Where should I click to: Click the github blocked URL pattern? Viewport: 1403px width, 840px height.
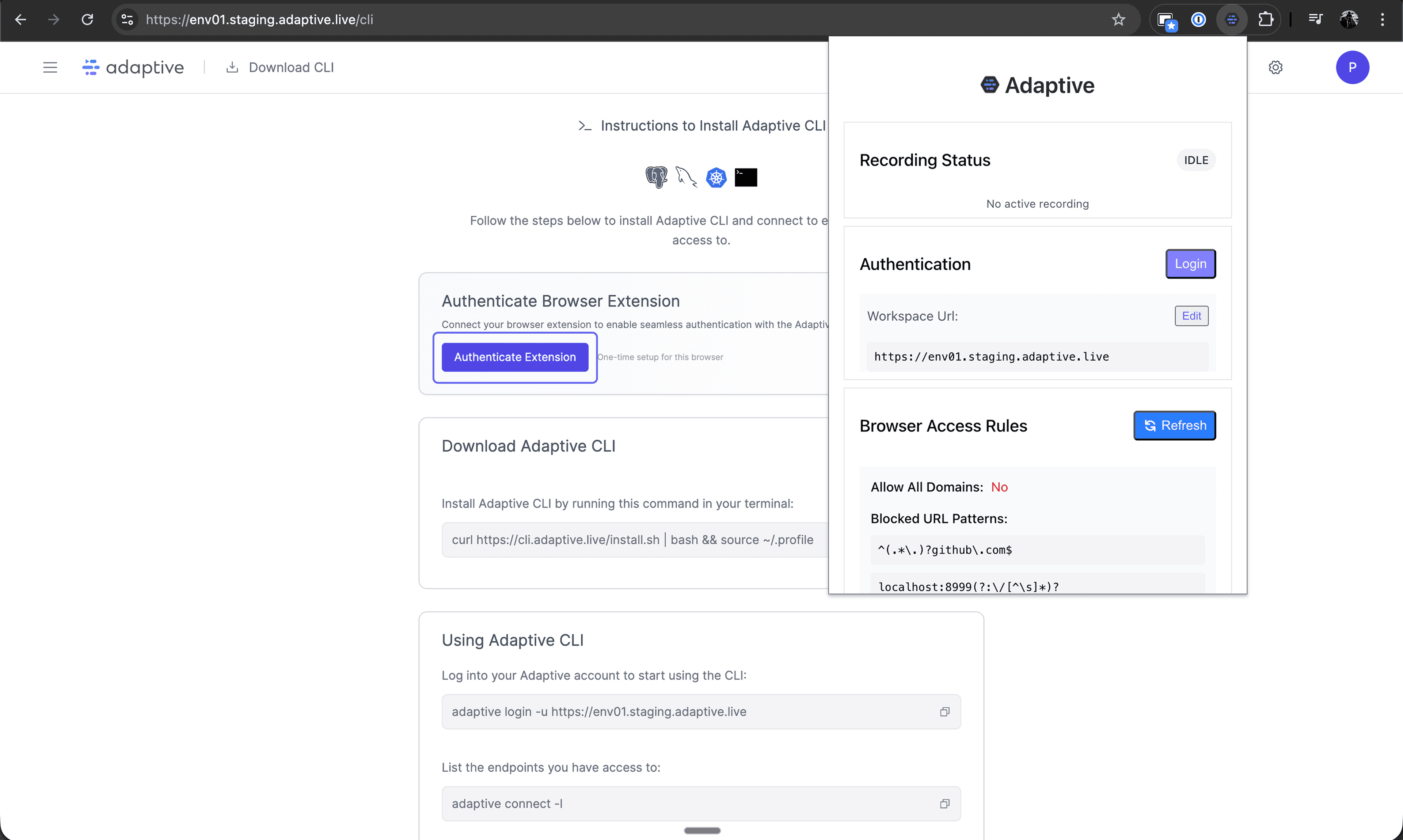(x=1037, y=550)
